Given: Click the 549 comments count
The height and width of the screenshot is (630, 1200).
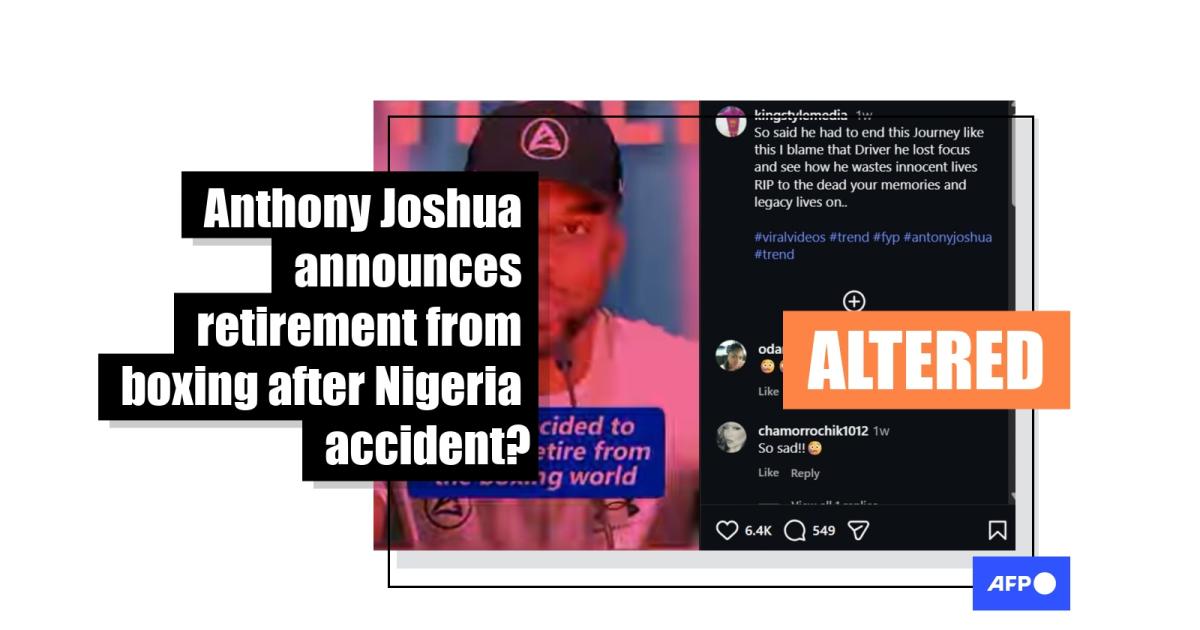Looking at the screenshot, I should [823, 530].
